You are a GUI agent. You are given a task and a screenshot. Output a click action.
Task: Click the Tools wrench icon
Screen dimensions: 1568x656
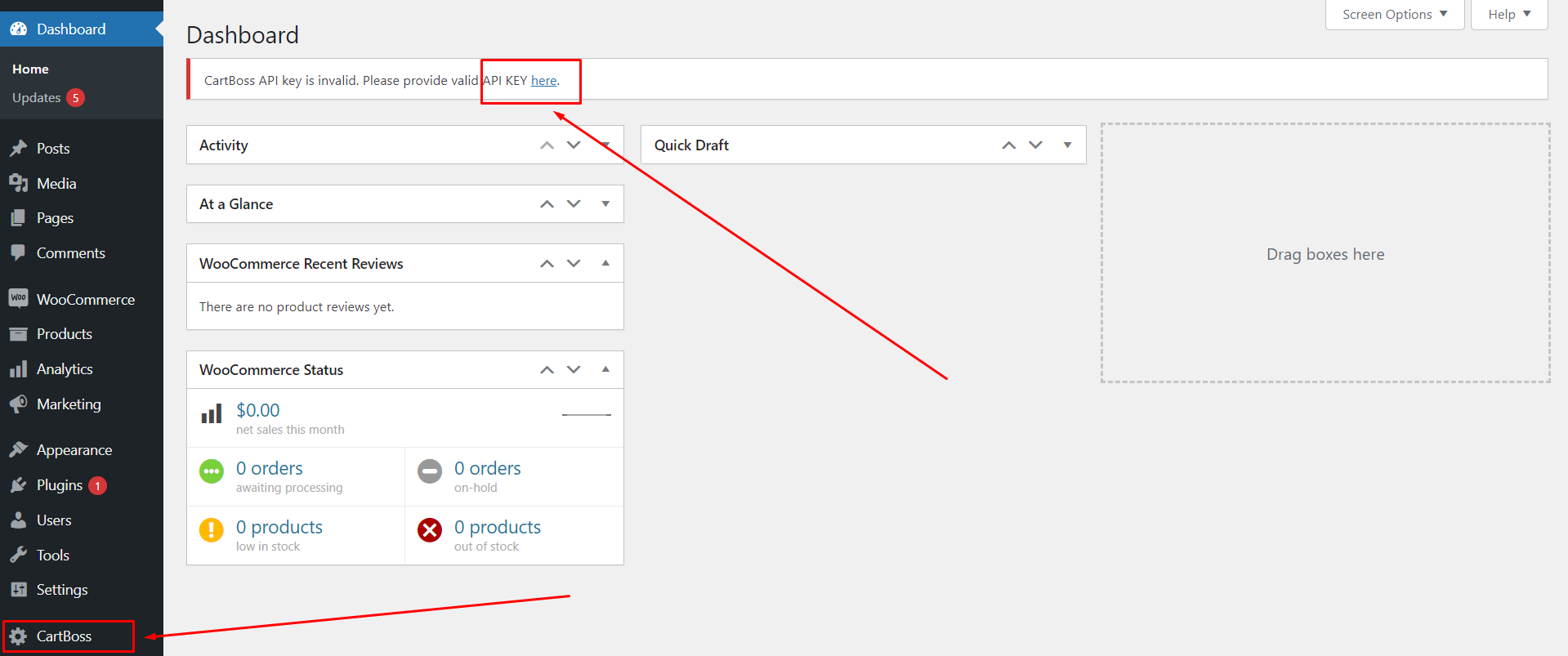pos(19,556)
